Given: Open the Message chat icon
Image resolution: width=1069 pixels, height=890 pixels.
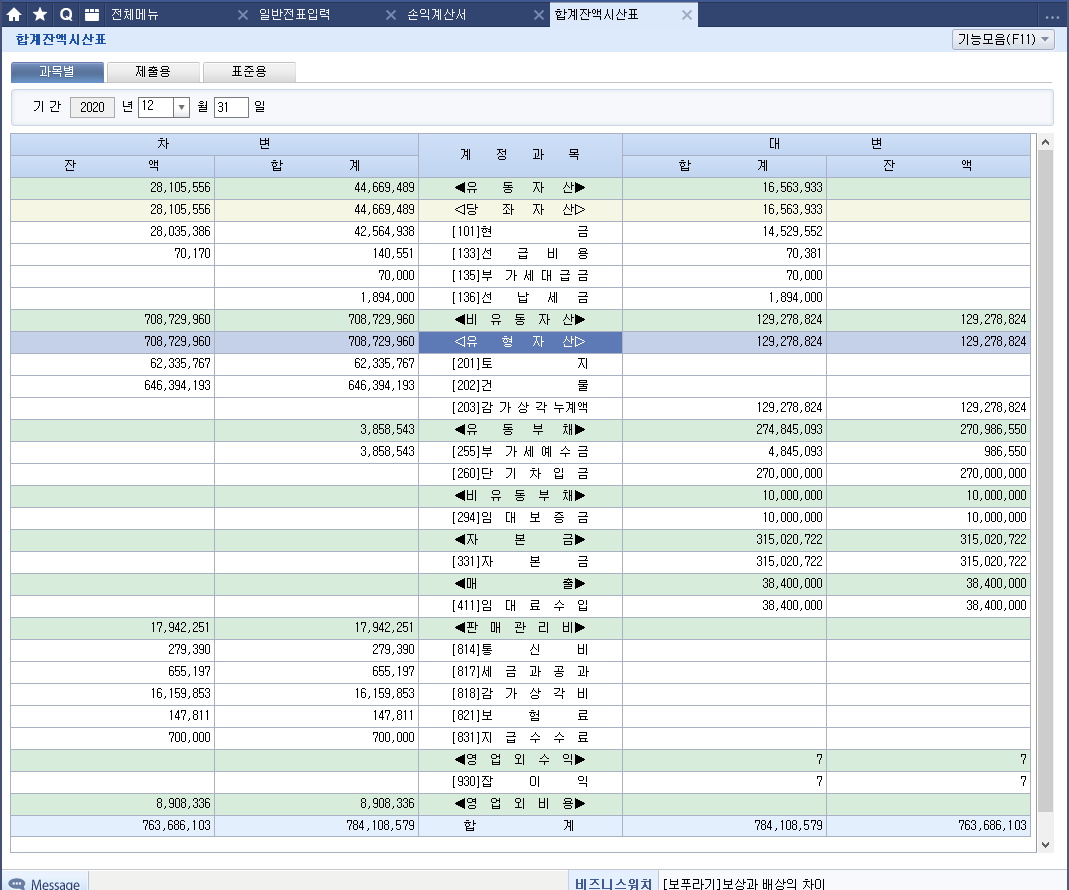Looking at the screenshot, I should pyautogui.click(x=17, y=884).
